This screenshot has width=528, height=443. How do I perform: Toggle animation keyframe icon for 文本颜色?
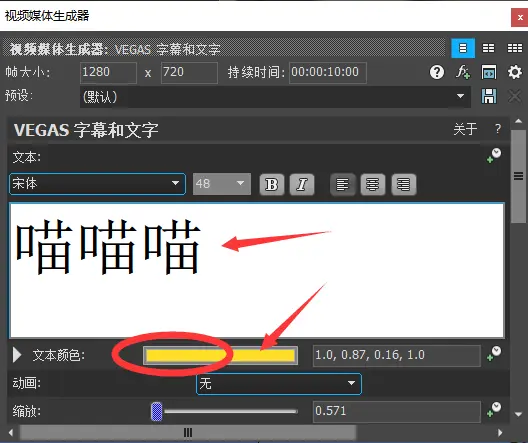pyautogui.click(x=494, y=353)
